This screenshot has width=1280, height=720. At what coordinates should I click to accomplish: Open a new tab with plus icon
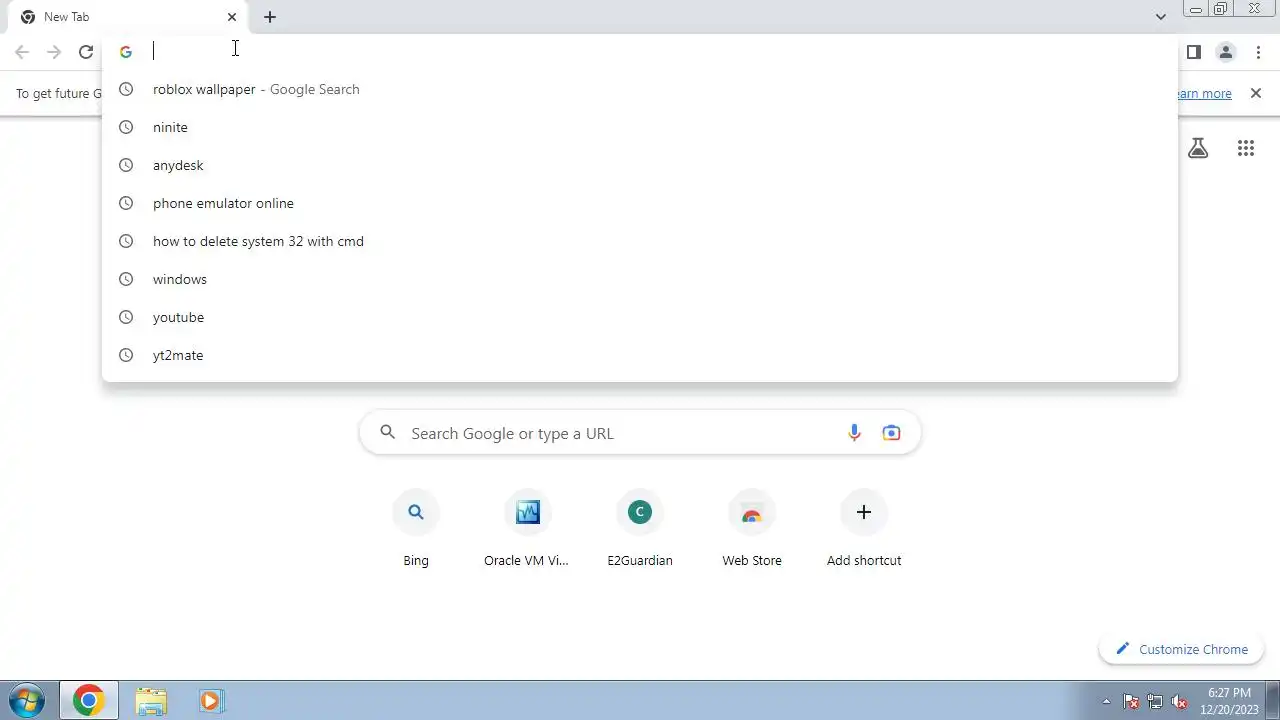270,17
